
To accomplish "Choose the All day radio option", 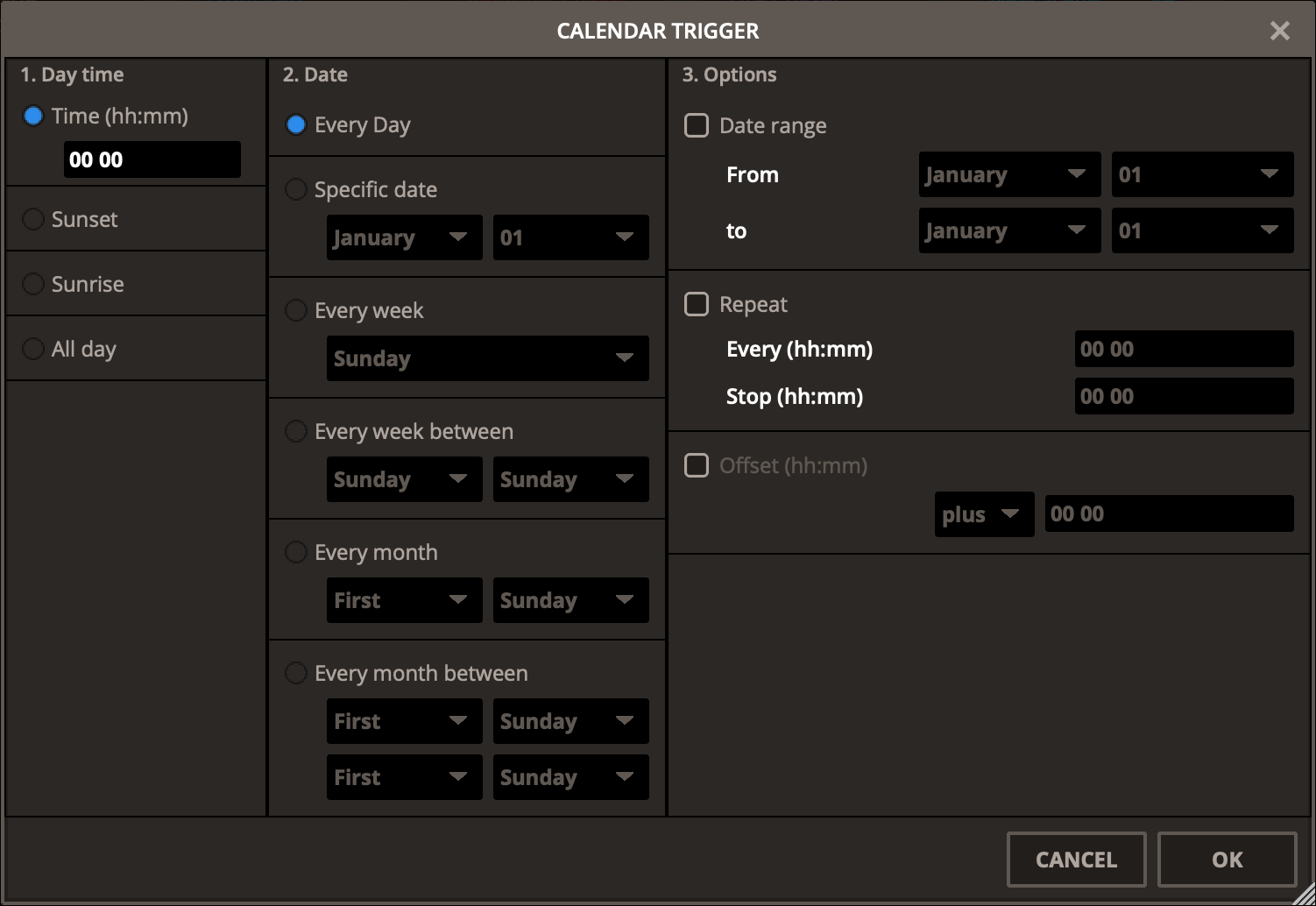I will (33, 349).
